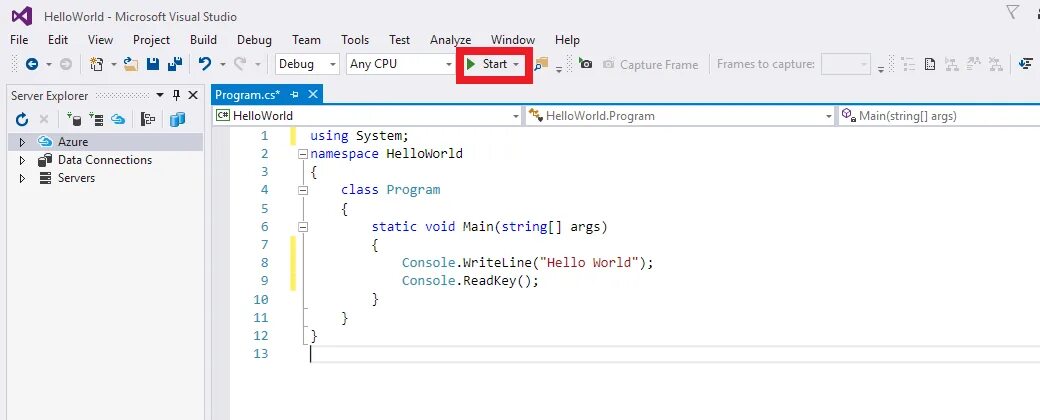Click the "Hello World" string in code
1040x420 pixels.
tap(589, 263)
